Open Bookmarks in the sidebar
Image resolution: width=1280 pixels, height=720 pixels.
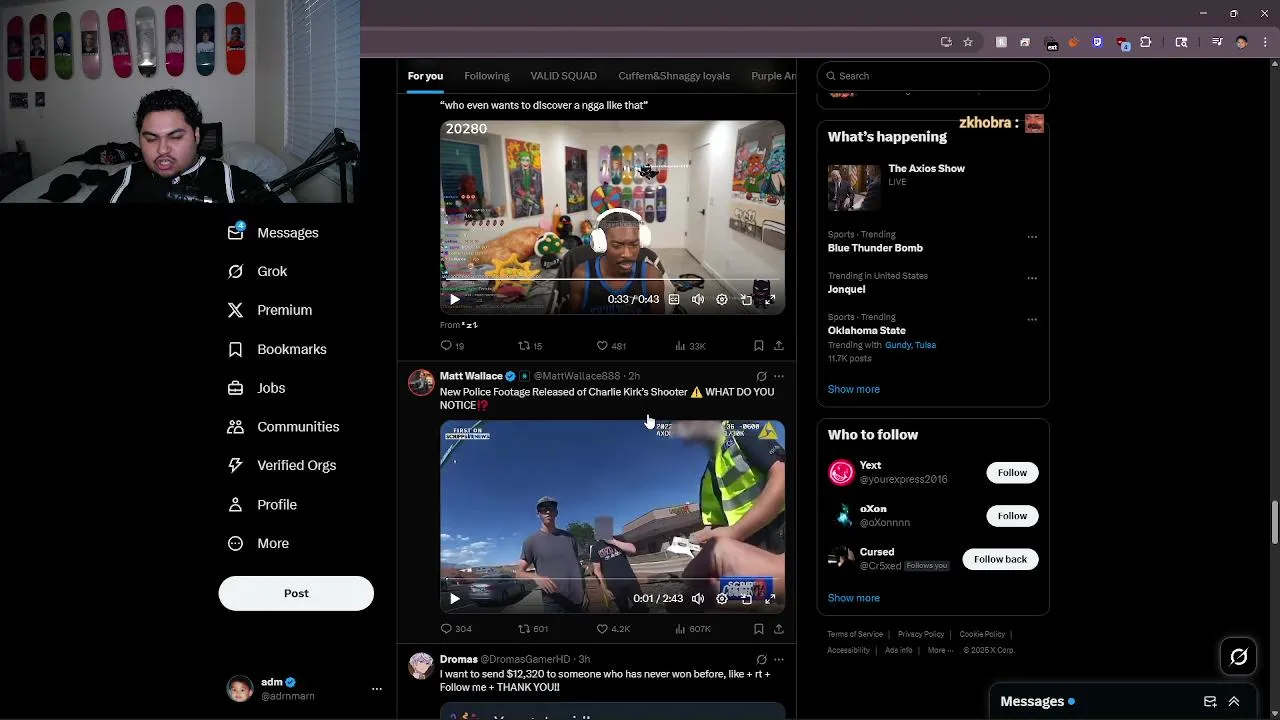coord(277,349)
